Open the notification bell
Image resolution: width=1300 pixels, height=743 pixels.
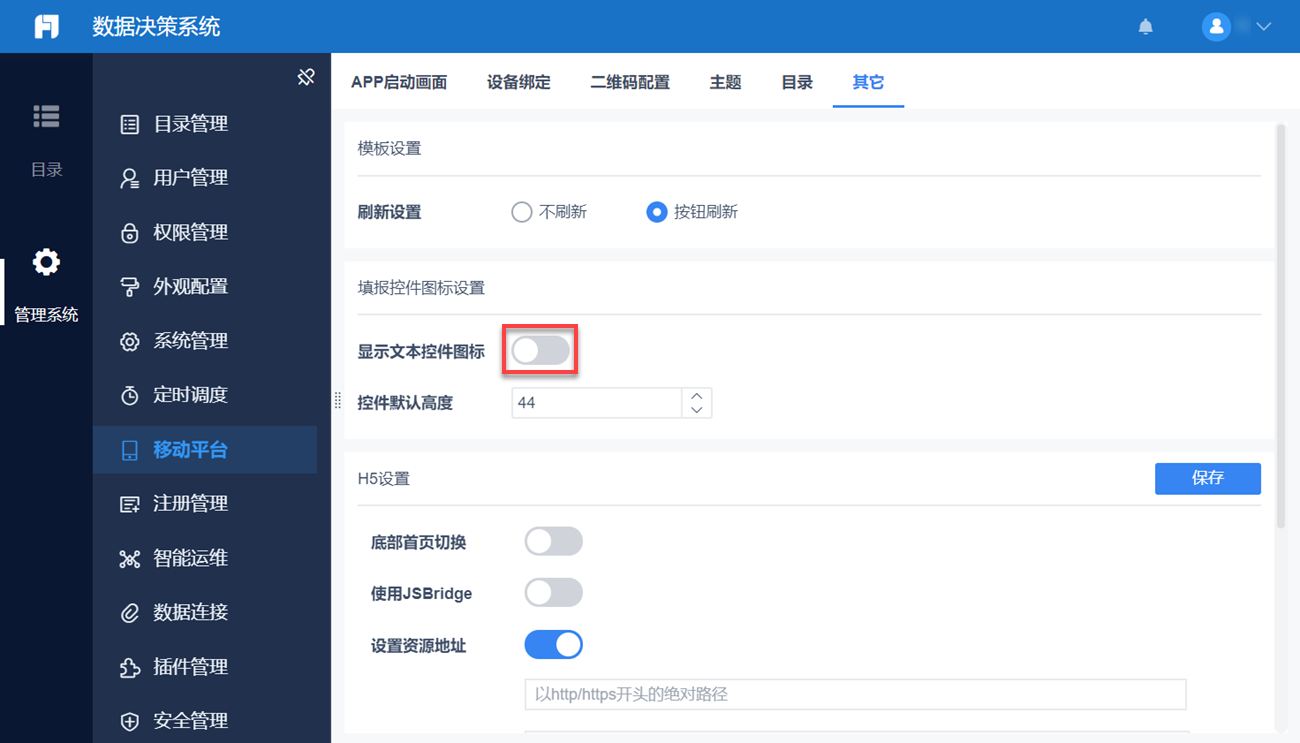(1146, 27)
